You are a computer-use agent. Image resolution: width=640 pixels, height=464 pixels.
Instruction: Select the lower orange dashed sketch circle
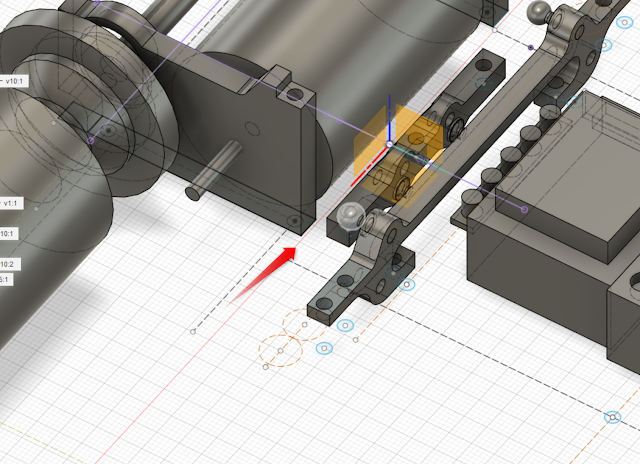pos(280,351)
